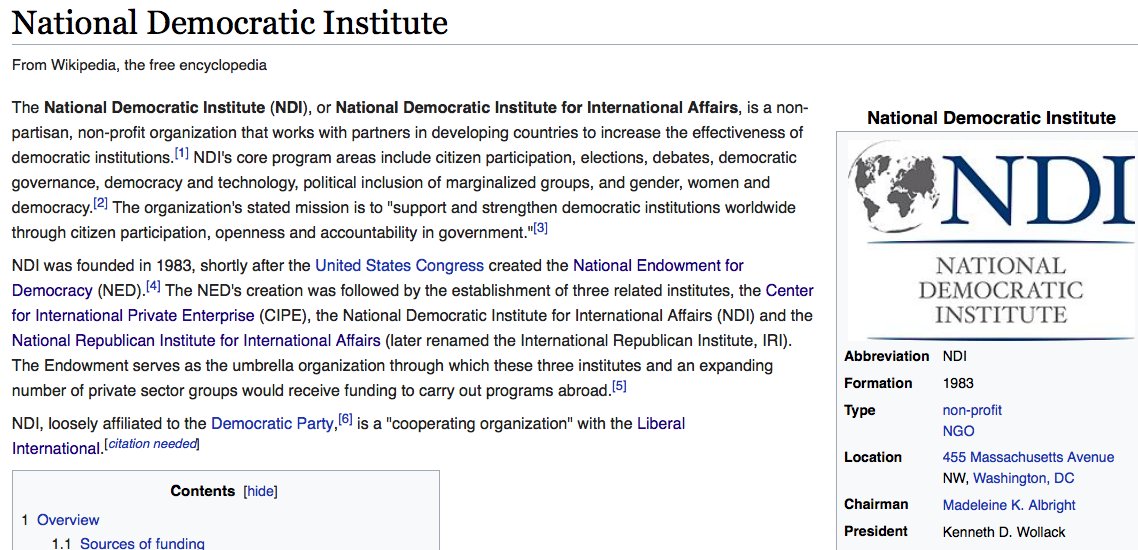Click the Abbreviation label in infobox

pos(886,356)
